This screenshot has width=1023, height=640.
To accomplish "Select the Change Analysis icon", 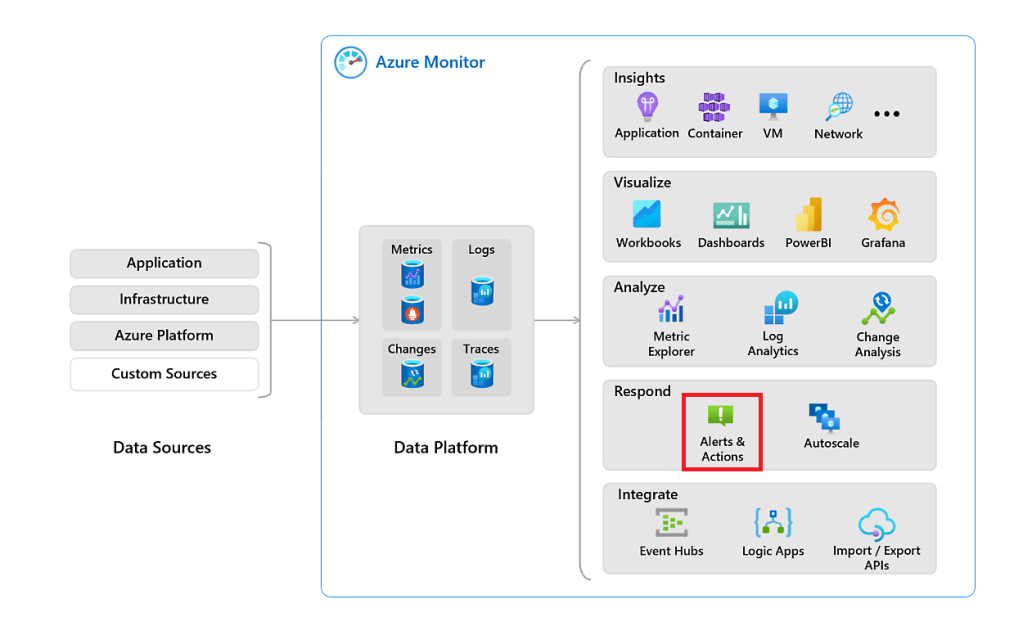I will click(878, 309).
